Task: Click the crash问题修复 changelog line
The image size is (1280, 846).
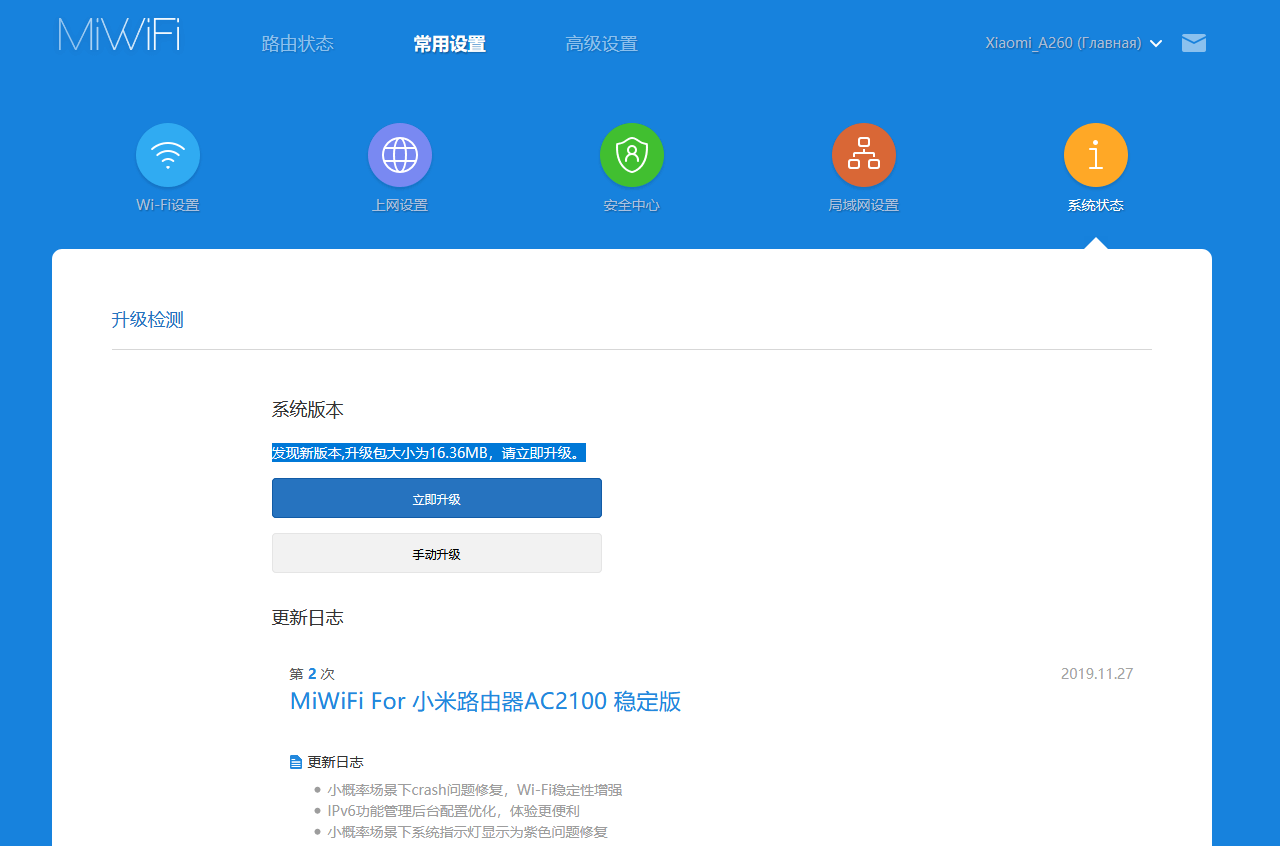Action: tap(475, 790)
